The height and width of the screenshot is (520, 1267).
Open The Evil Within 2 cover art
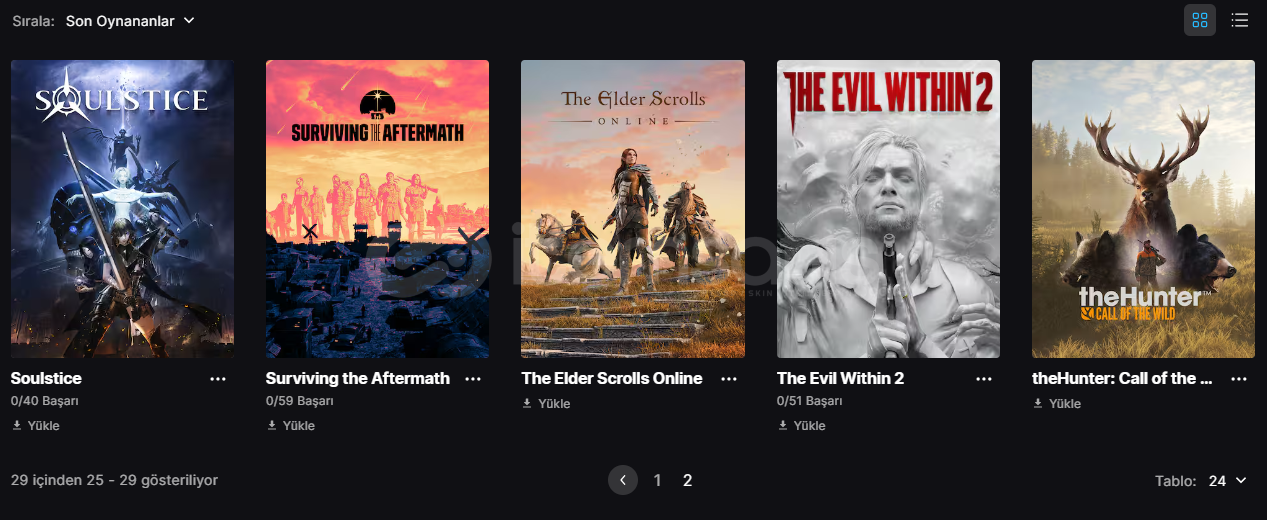[x=888, y=209]
